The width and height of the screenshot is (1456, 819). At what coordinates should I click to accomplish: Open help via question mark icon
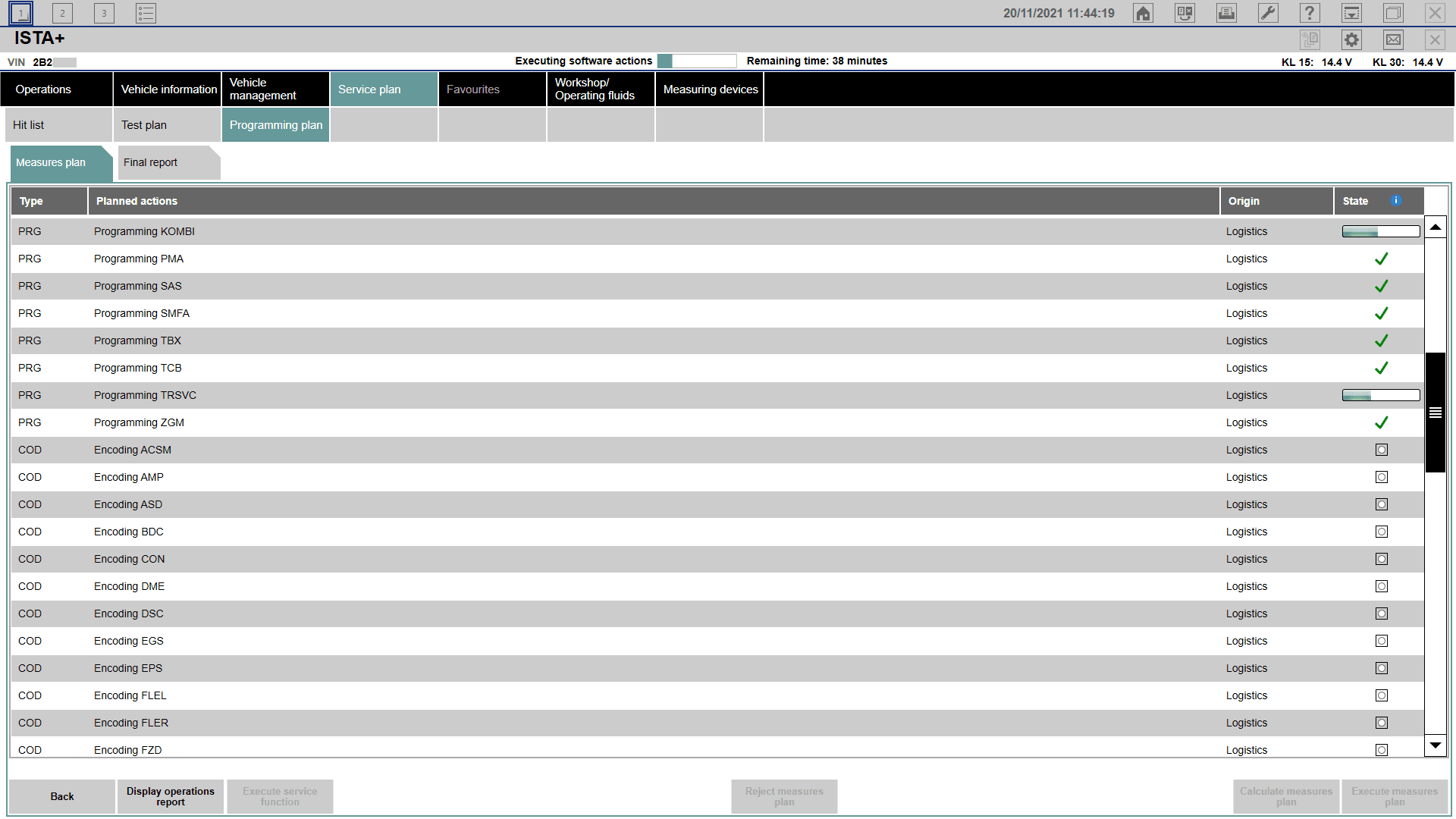coord(1310,13)
